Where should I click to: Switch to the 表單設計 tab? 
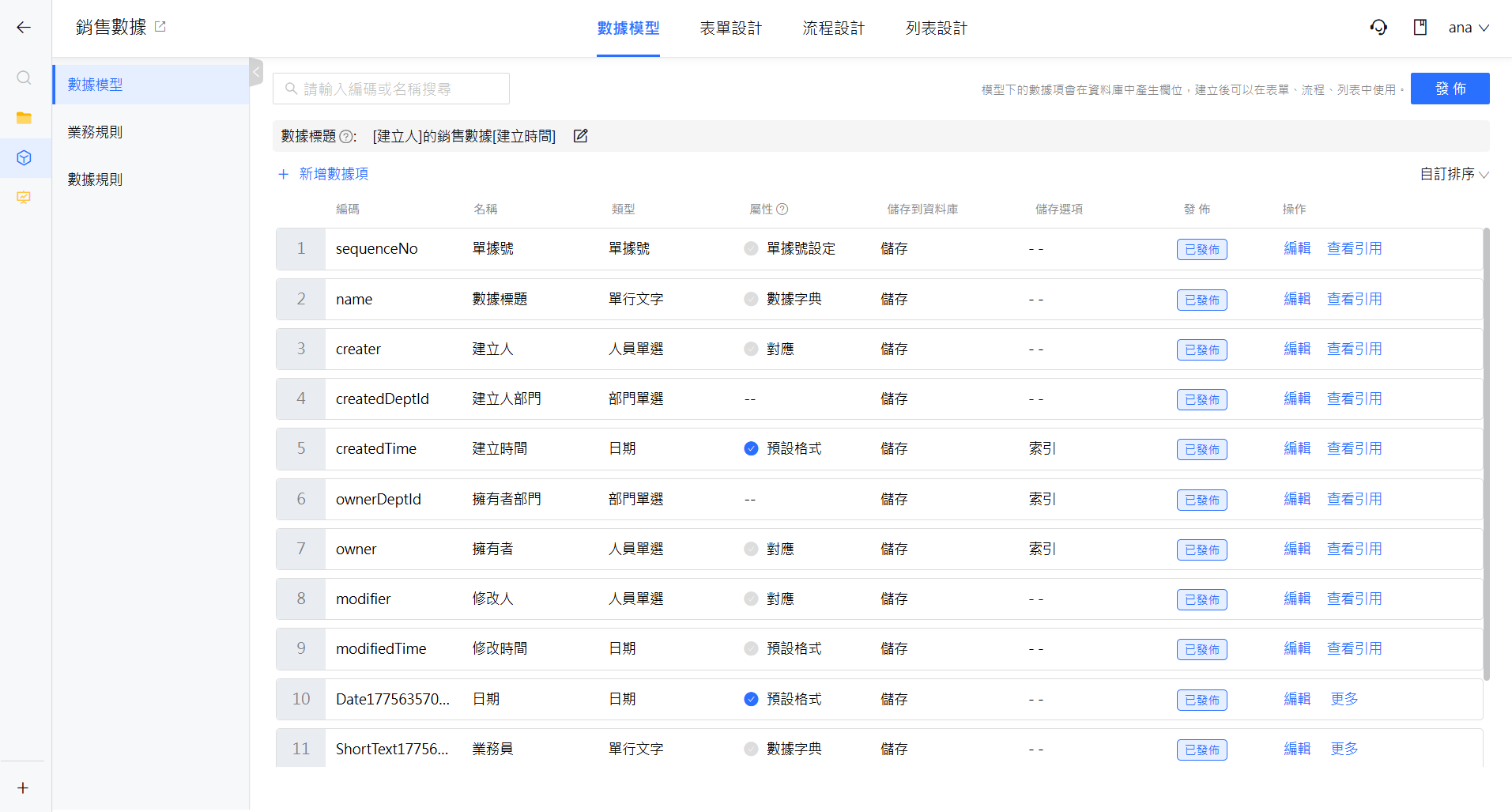click(x=730, y=28)
